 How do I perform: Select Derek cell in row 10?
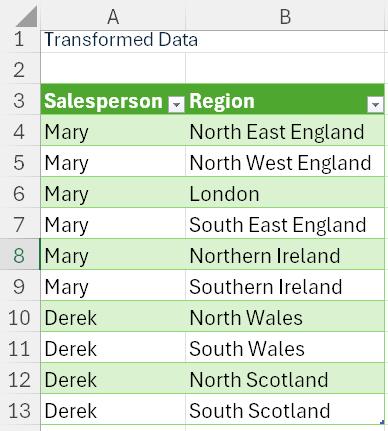tap(113, 317)
